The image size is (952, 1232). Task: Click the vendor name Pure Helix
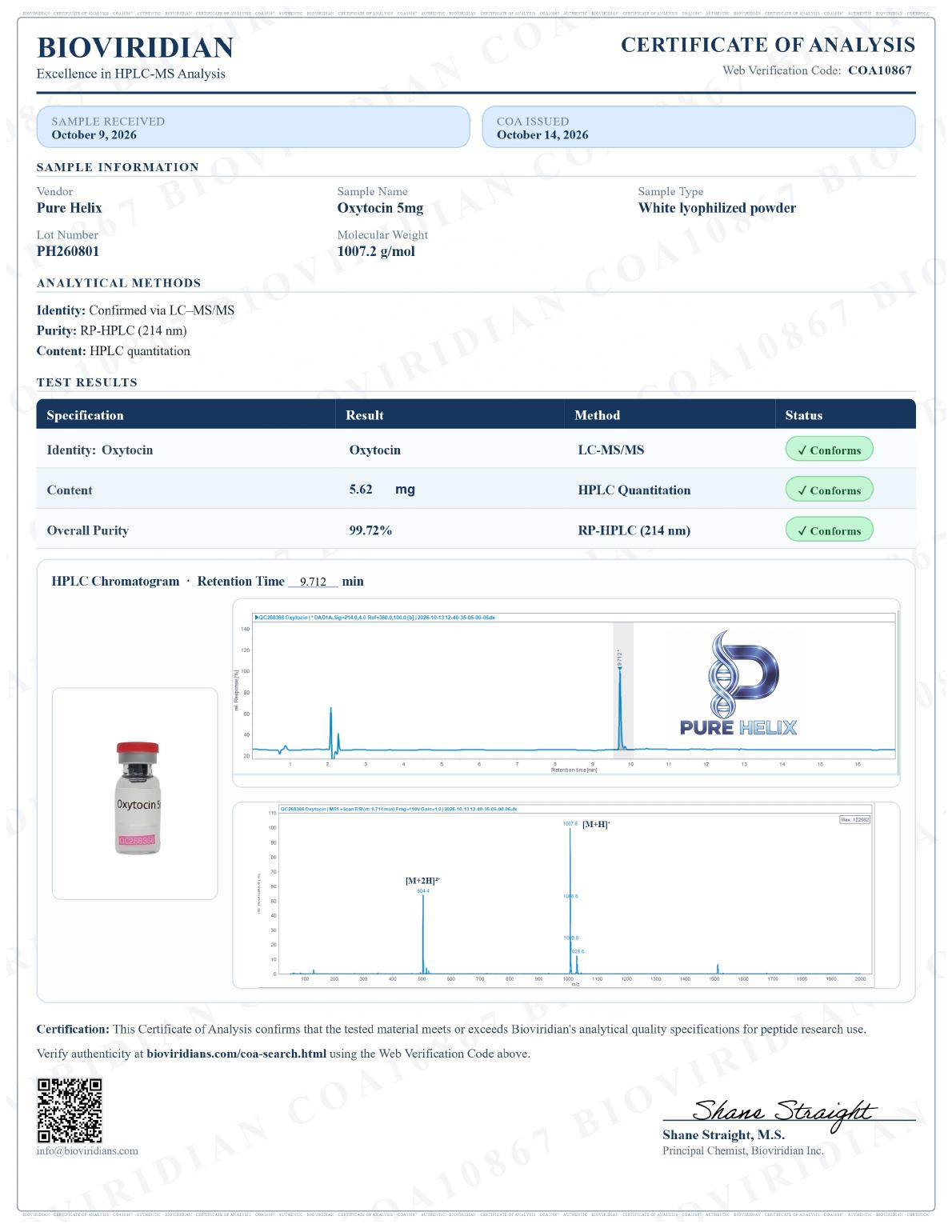[x=70, y=209]
